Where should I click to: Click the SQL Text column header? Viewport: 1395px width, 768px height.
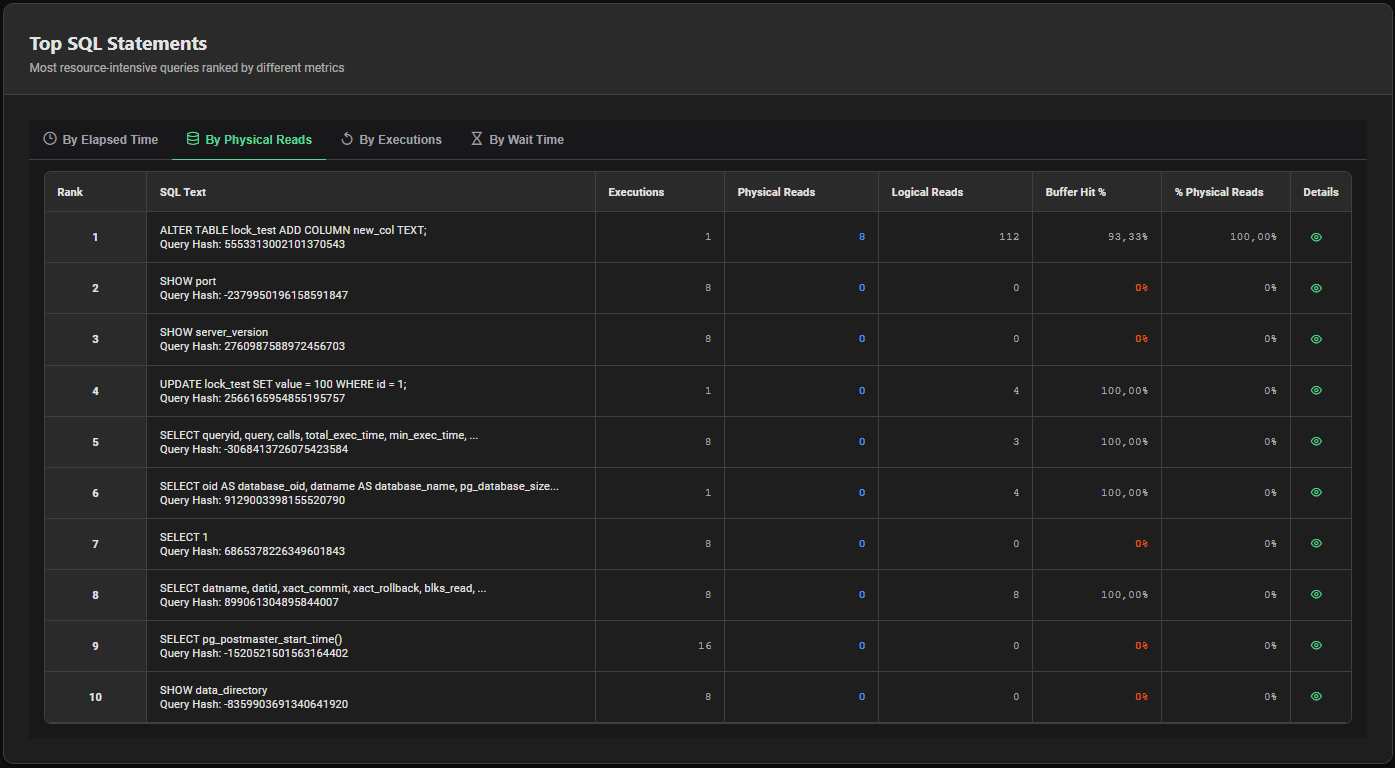[371, 192]
